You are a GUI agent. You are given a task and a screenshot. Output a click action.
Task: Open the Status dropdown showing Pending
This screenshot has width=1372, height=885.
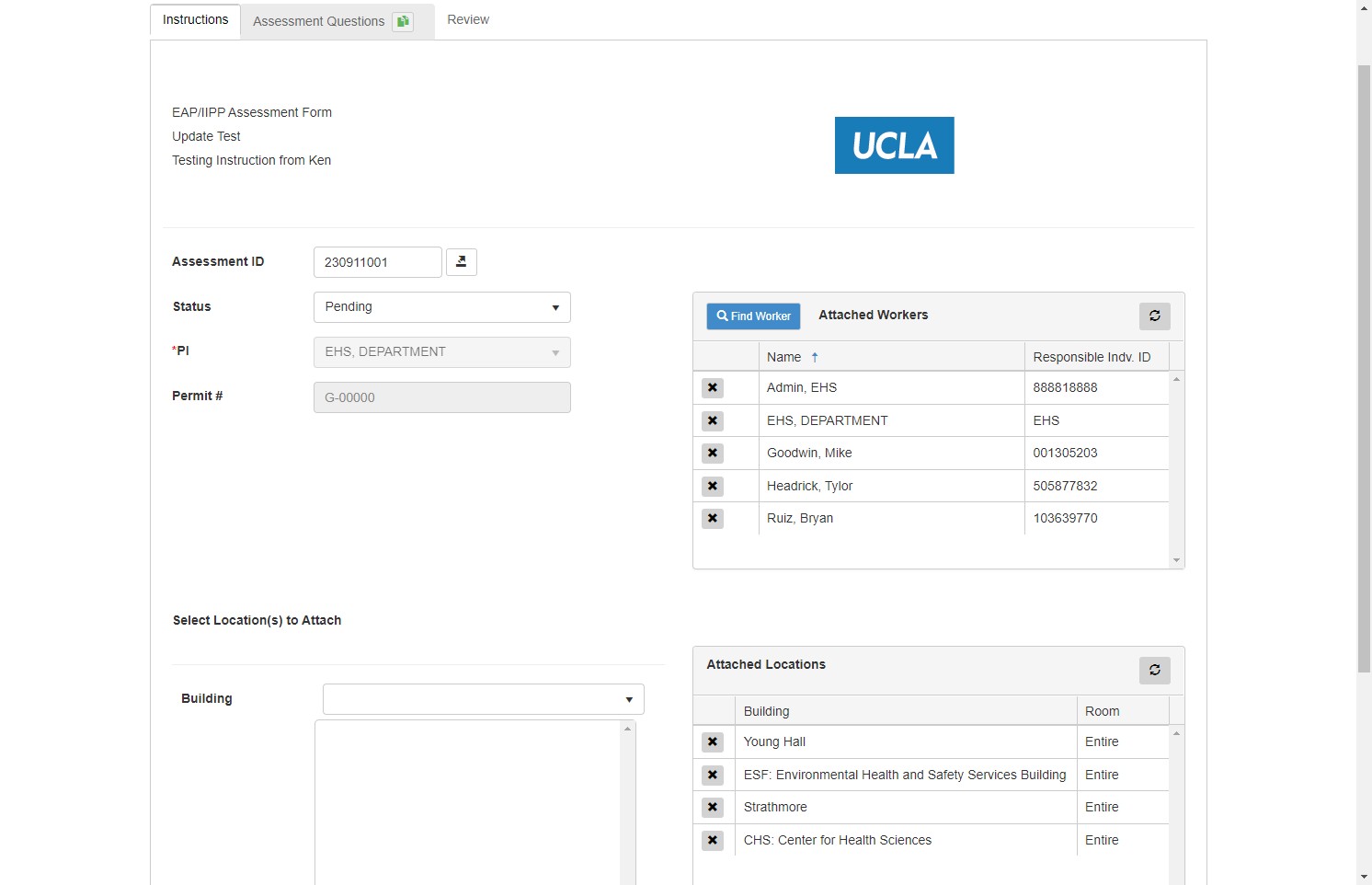point(442,307)
